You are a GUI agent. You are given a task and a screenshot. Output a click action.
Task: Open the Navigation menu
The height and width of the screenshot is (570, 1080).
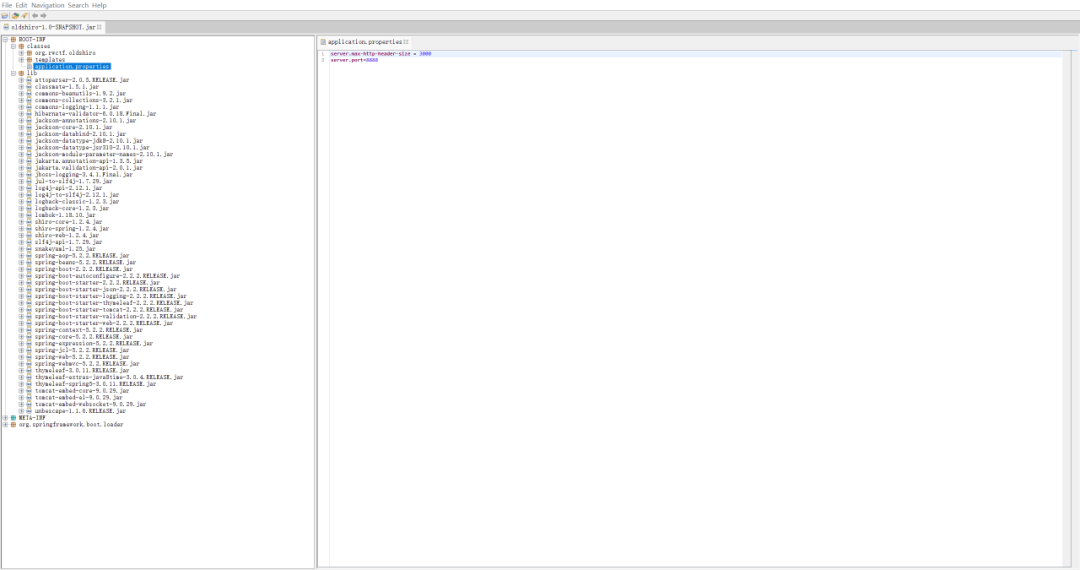[x=48, y=5]
